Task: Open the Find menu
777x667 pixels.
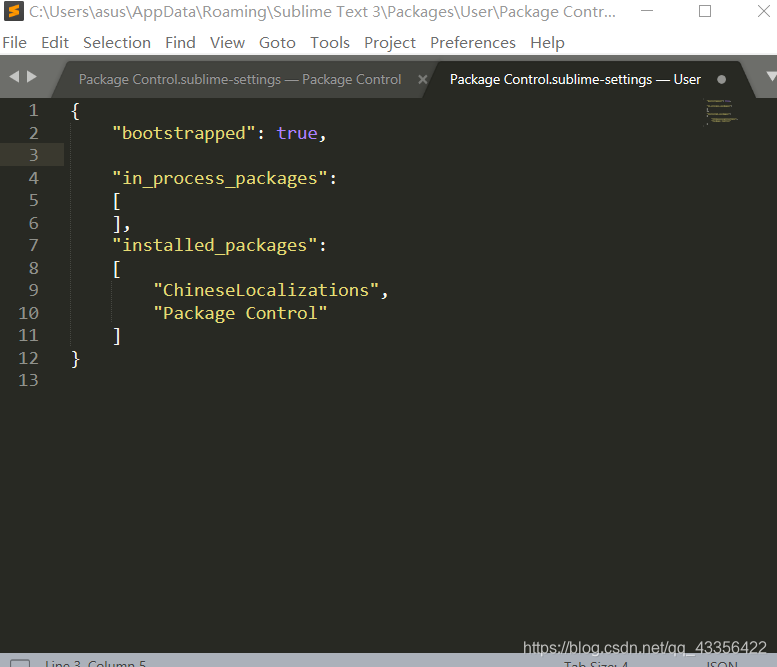Action: click(180, 43)
